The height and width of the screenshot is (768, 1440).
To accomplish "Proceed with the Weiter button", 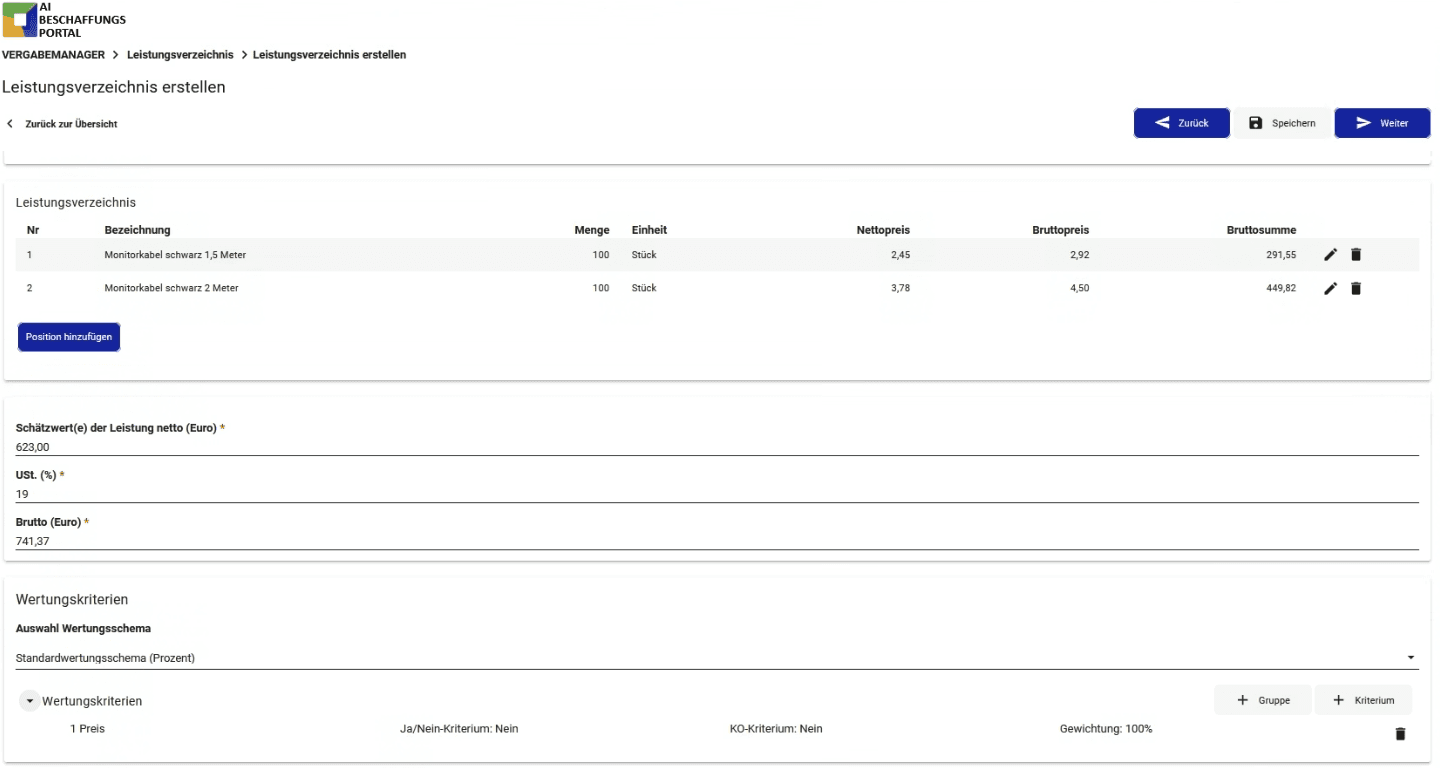I will coord(1382,123).
